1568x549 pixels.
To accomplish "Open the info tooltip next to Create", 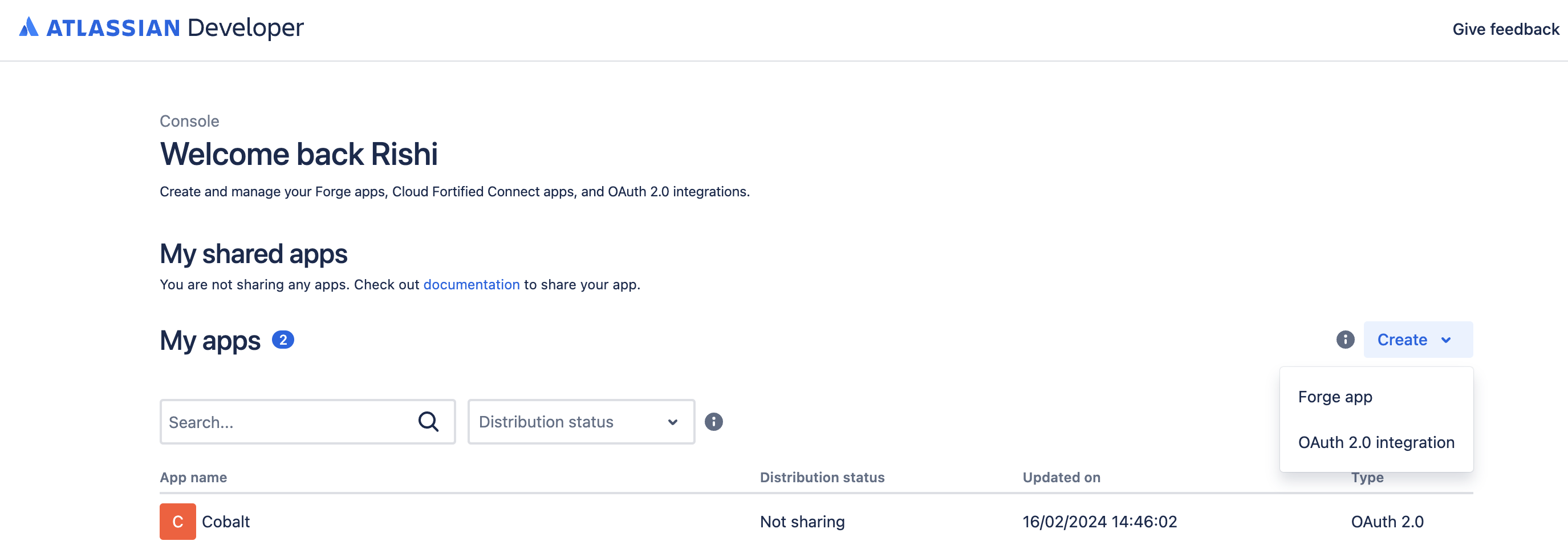I will [1344, 340].
